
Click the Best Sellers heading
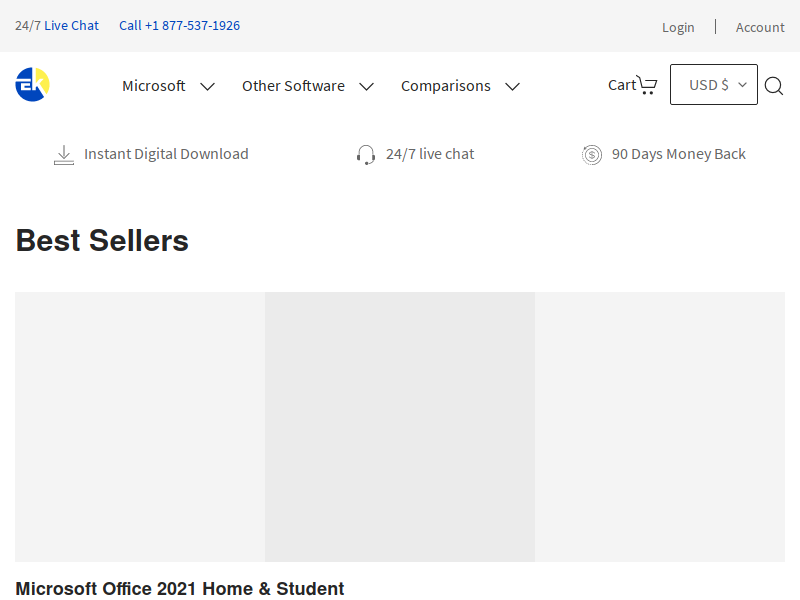pos(102,240)
